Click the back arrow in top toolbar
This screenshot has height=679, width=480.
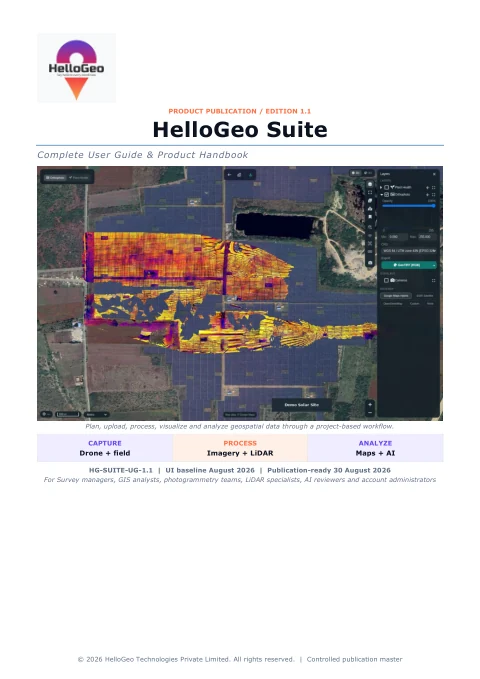[x=229, y=175]
